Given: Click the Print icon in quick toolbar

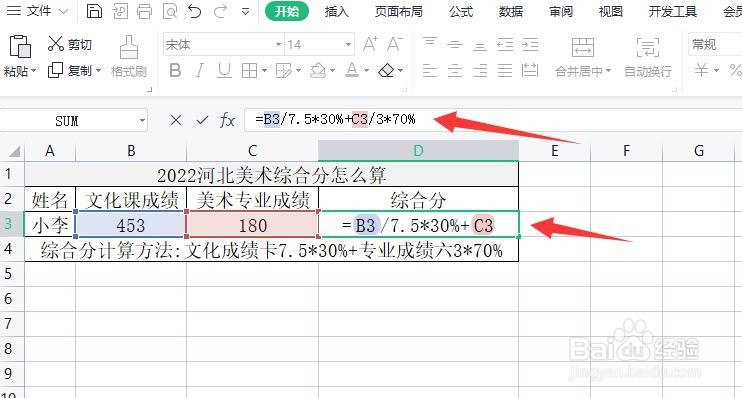Looking at the screenshot, I should (144, 11).
